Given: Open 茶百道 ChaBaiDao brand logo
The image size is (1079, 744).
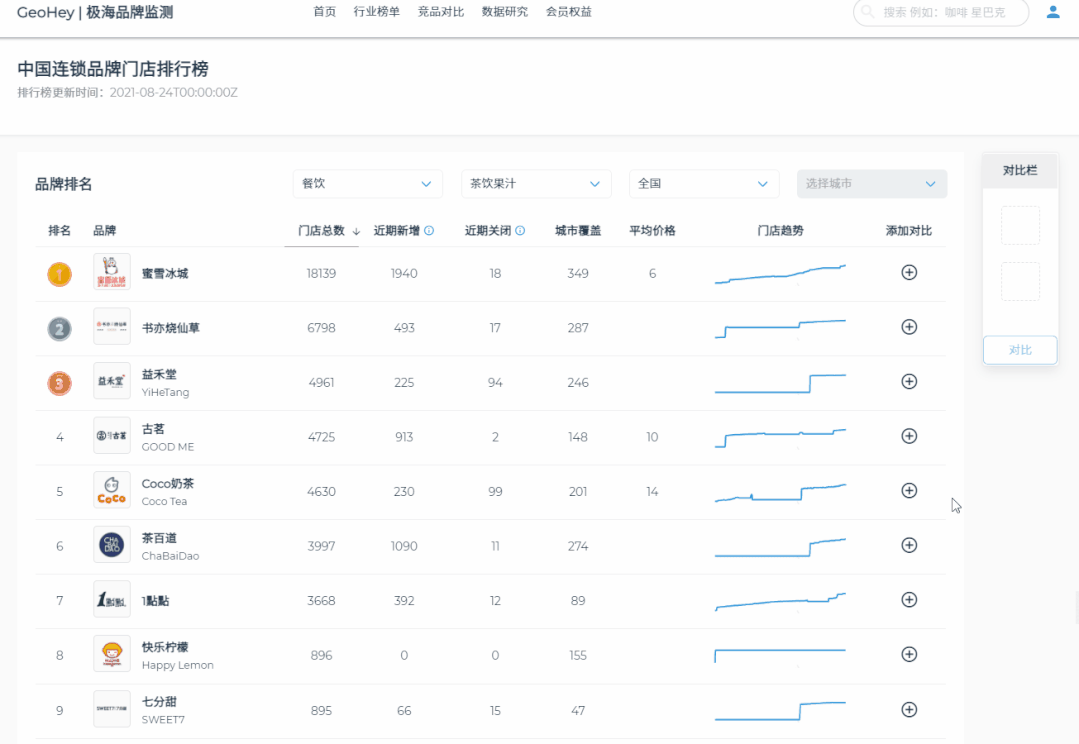Looking at the screenshot, I should coord(111,544).
